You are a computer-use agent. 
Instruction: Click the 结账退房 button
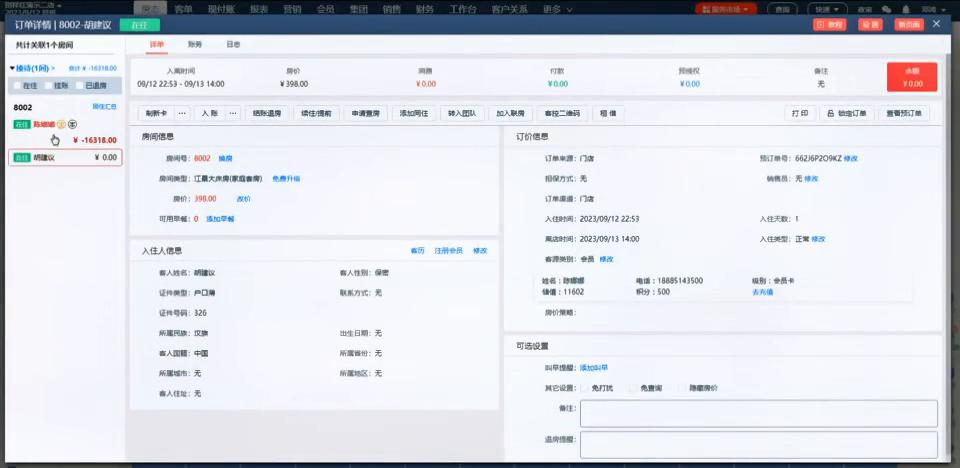267,113
